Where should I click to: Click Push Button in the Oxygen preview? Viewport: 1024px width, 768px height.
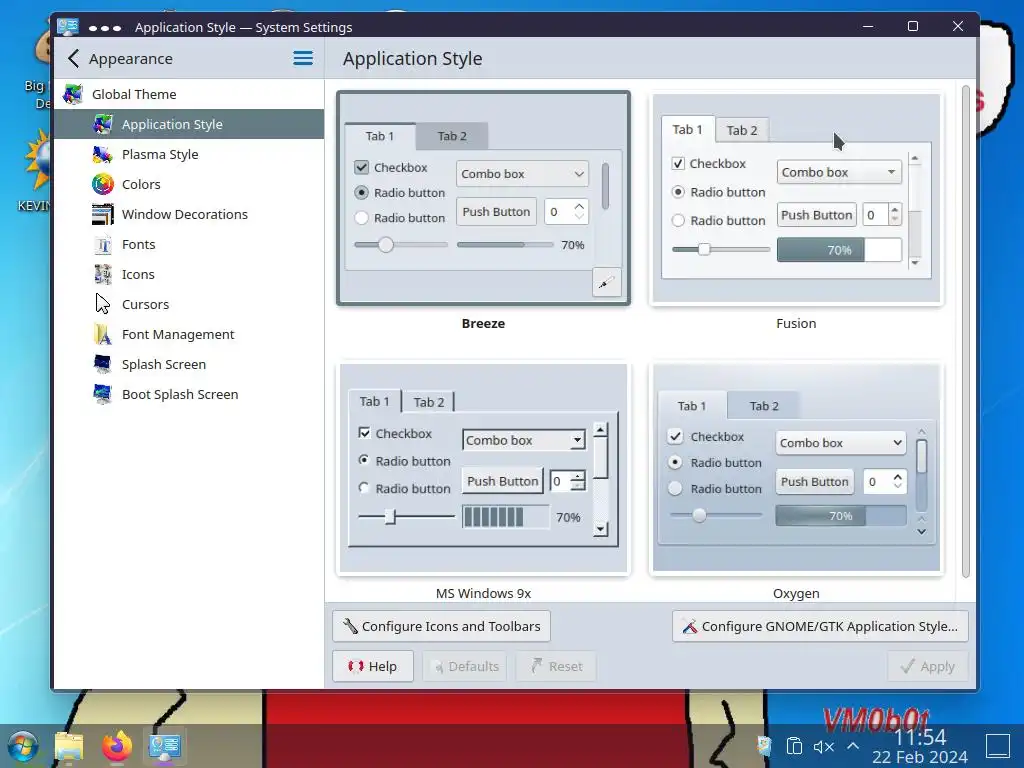click(814, 482)
